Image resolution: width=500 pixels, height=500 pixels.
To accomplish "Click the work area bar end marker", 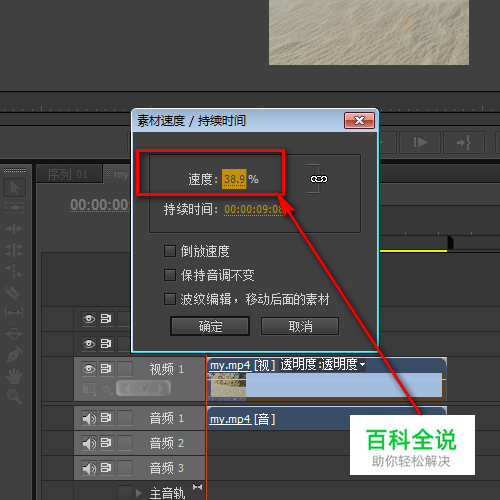I will coord(450,242).
